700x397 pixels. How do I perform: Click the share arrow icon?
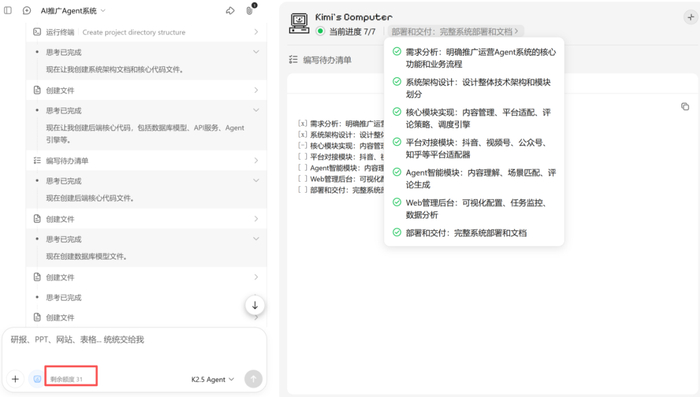(230, 10)
